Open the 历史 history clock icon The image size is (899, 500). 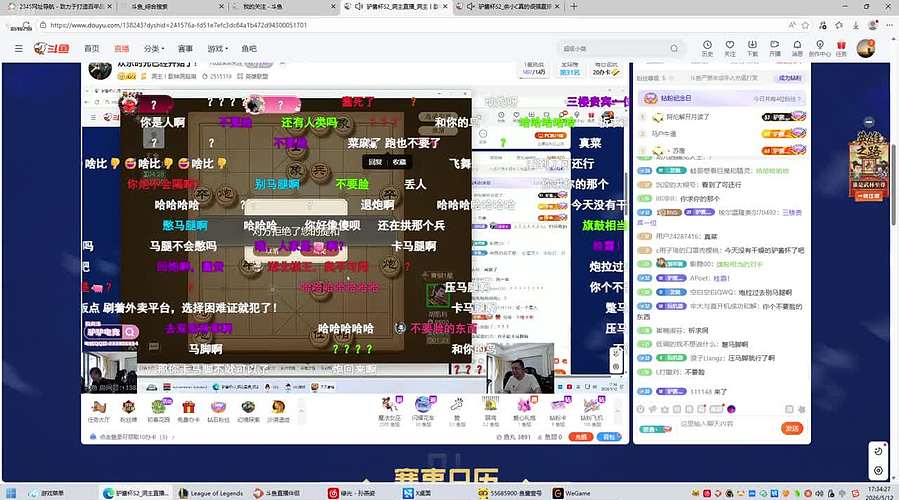(707, 48)
